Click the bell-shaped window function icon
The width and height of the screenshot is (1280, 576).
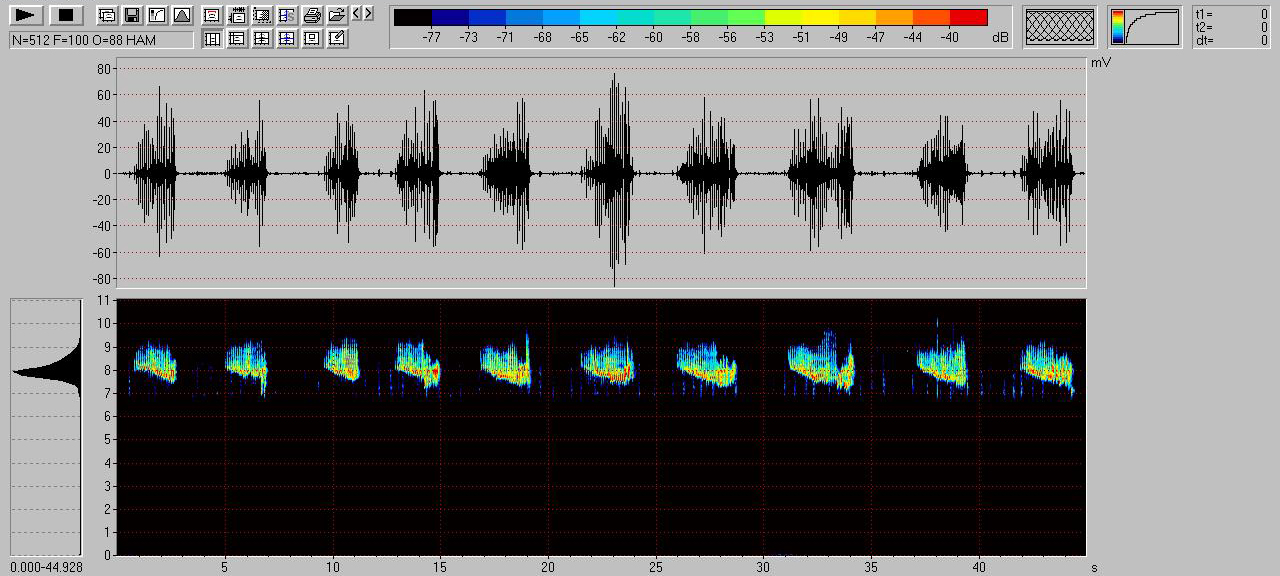(181, 15)
